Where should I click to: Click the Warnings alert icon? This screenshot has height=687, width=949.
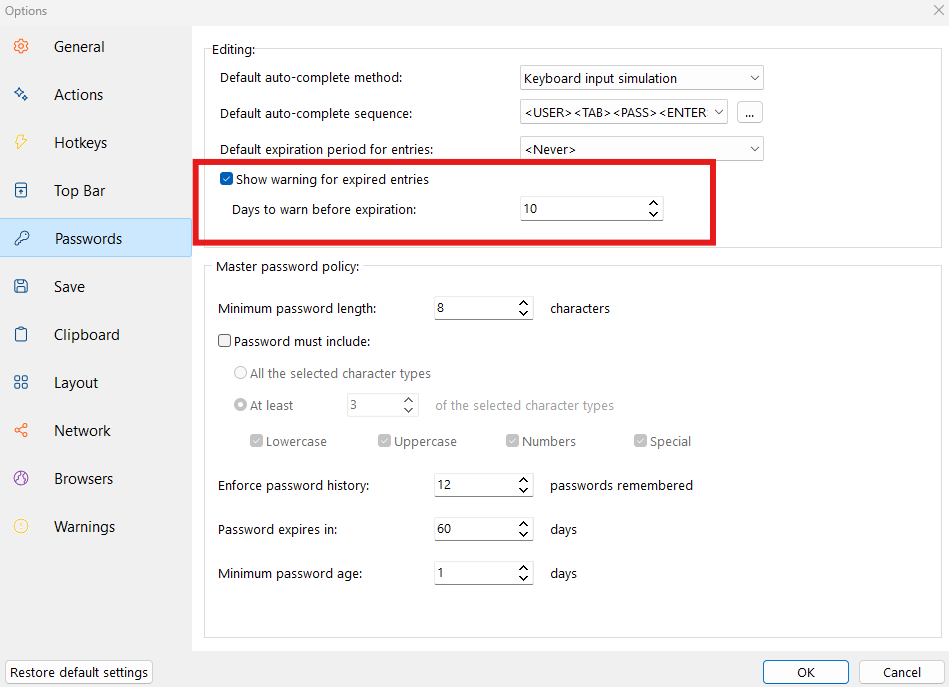coord(21,526)
